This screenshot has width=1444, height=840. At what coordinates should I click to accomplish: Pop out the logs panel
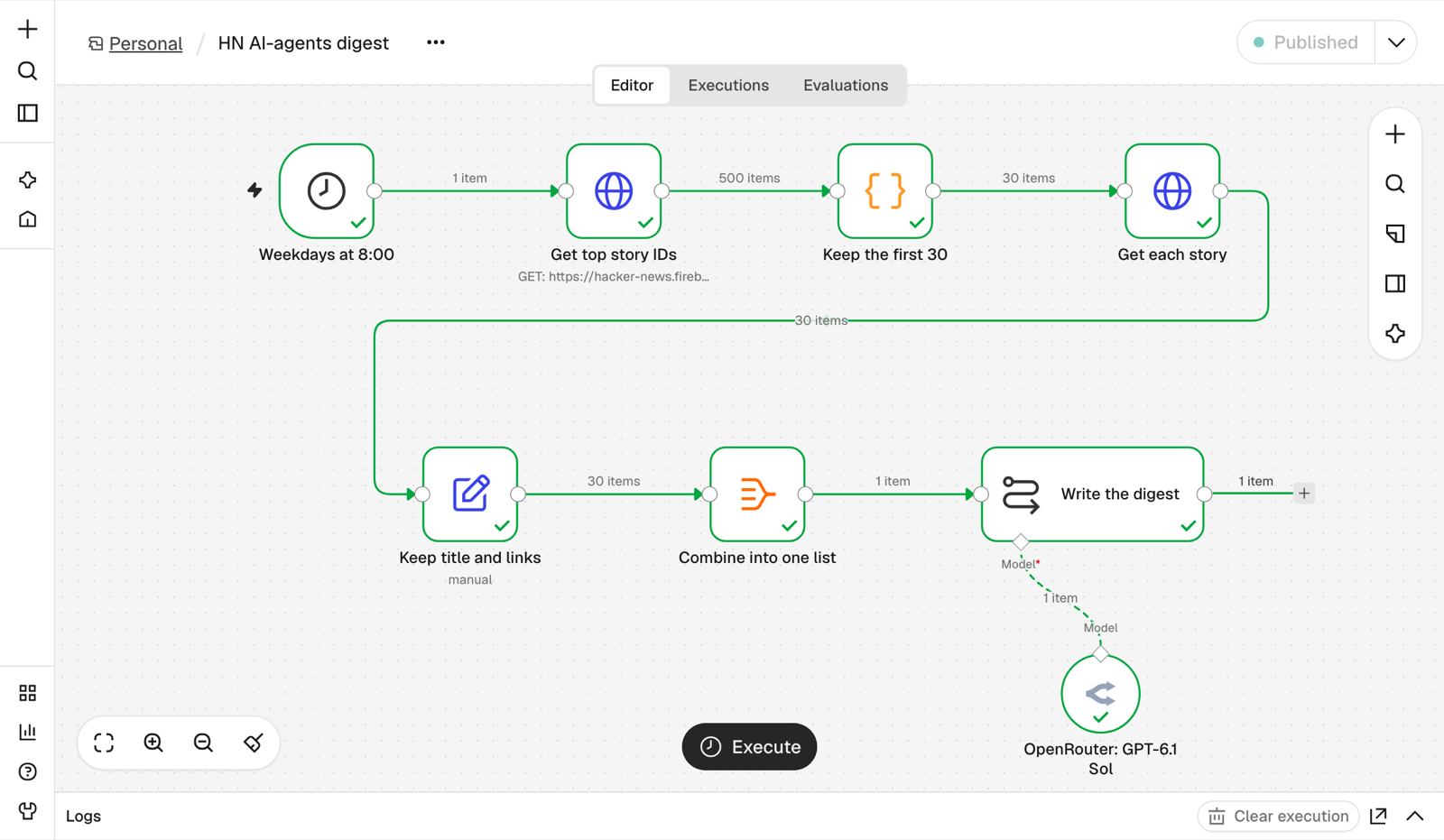click(1378, 816)
